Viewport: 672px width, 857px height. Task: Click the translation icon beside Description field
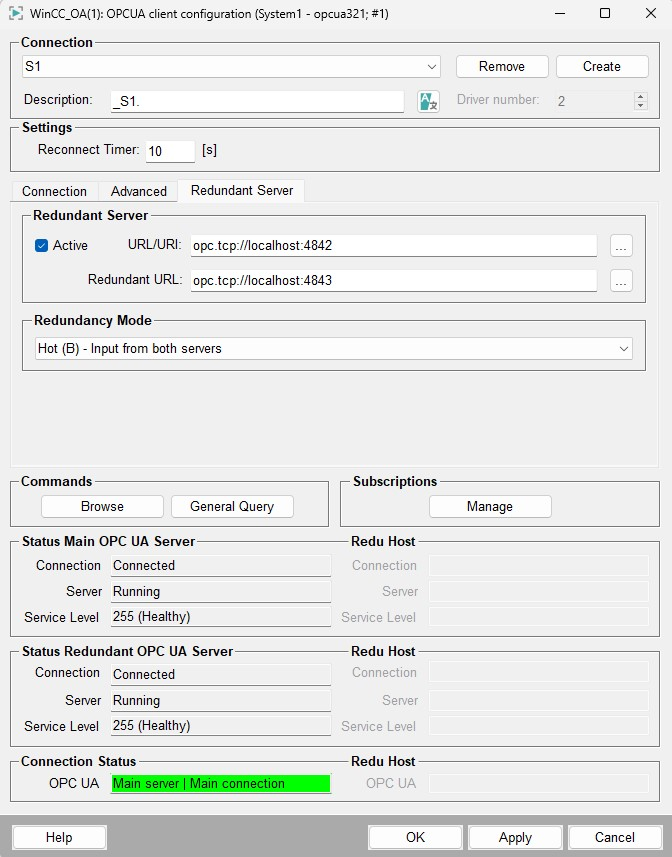click(x=428, y=101)
